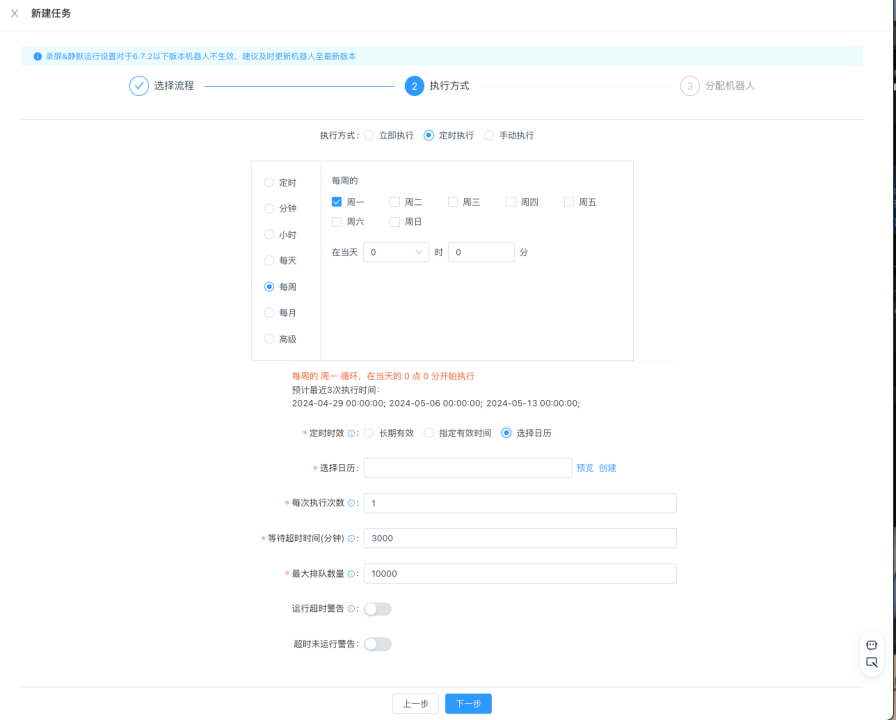896x720 pixels.
Task: Click info icon beside 等待超时时间(分钟)
Action: point(351,538)
